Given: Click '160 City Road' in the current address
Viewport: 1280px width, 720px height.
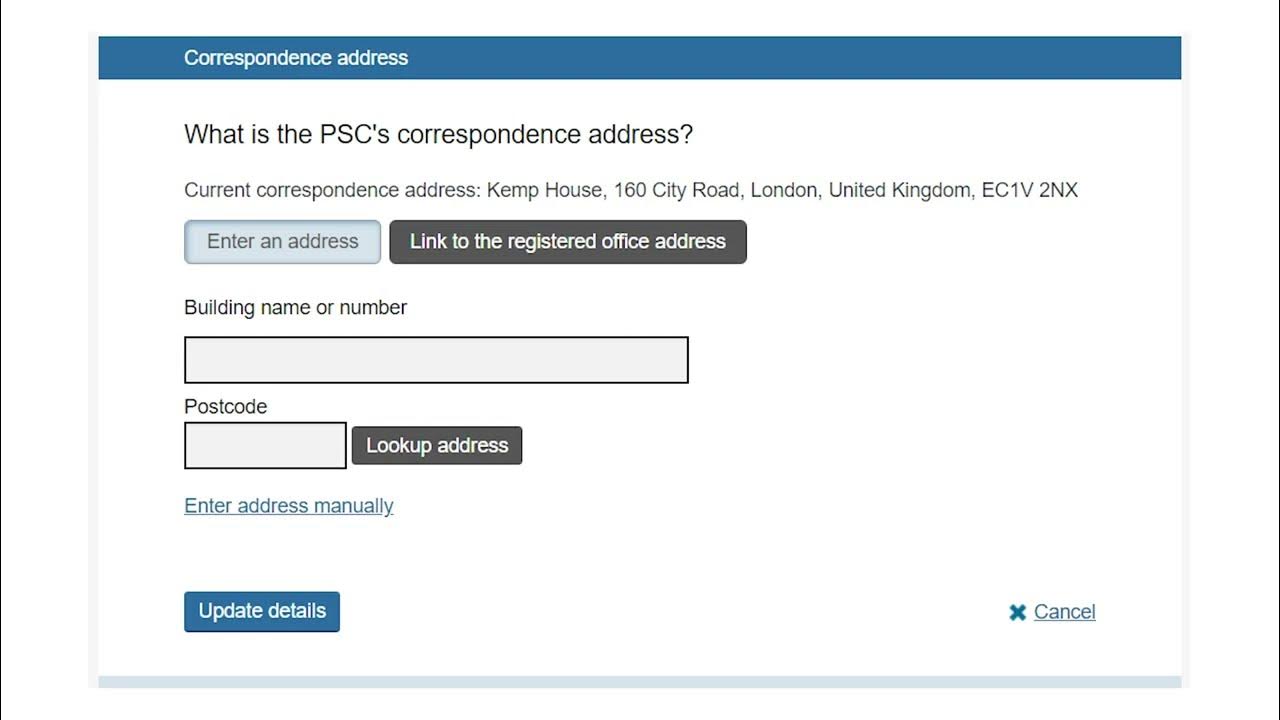Looking at the screenshot, I should coord(677,190).
